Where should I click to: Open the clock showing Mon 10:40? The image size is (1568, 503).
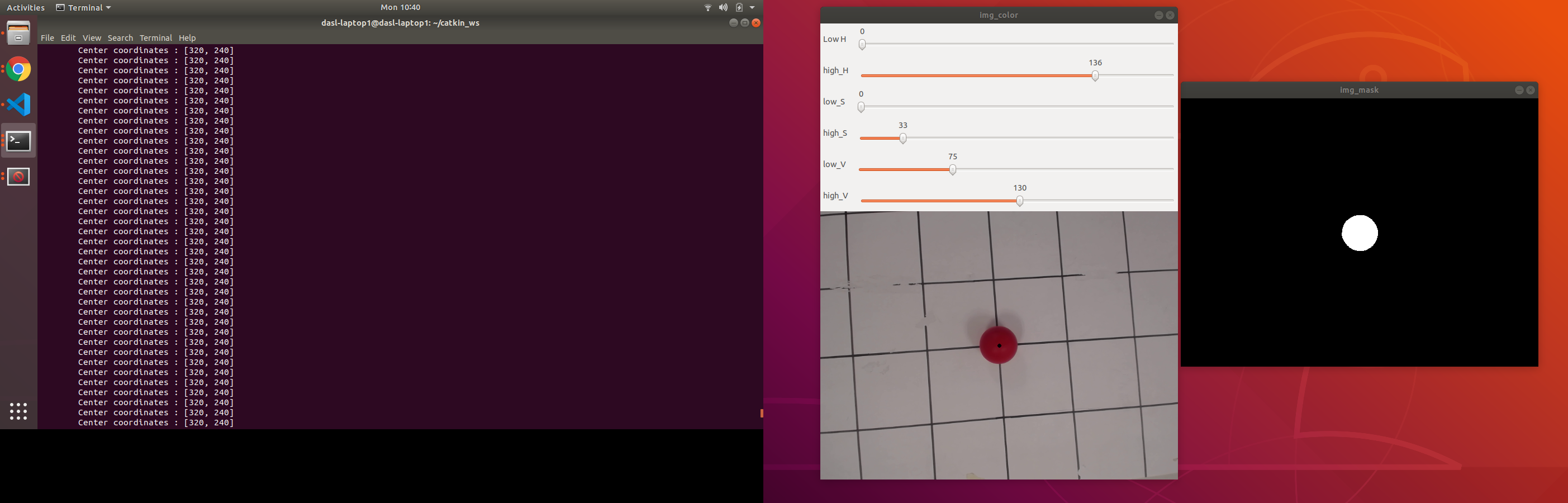[x=400, y=7]
